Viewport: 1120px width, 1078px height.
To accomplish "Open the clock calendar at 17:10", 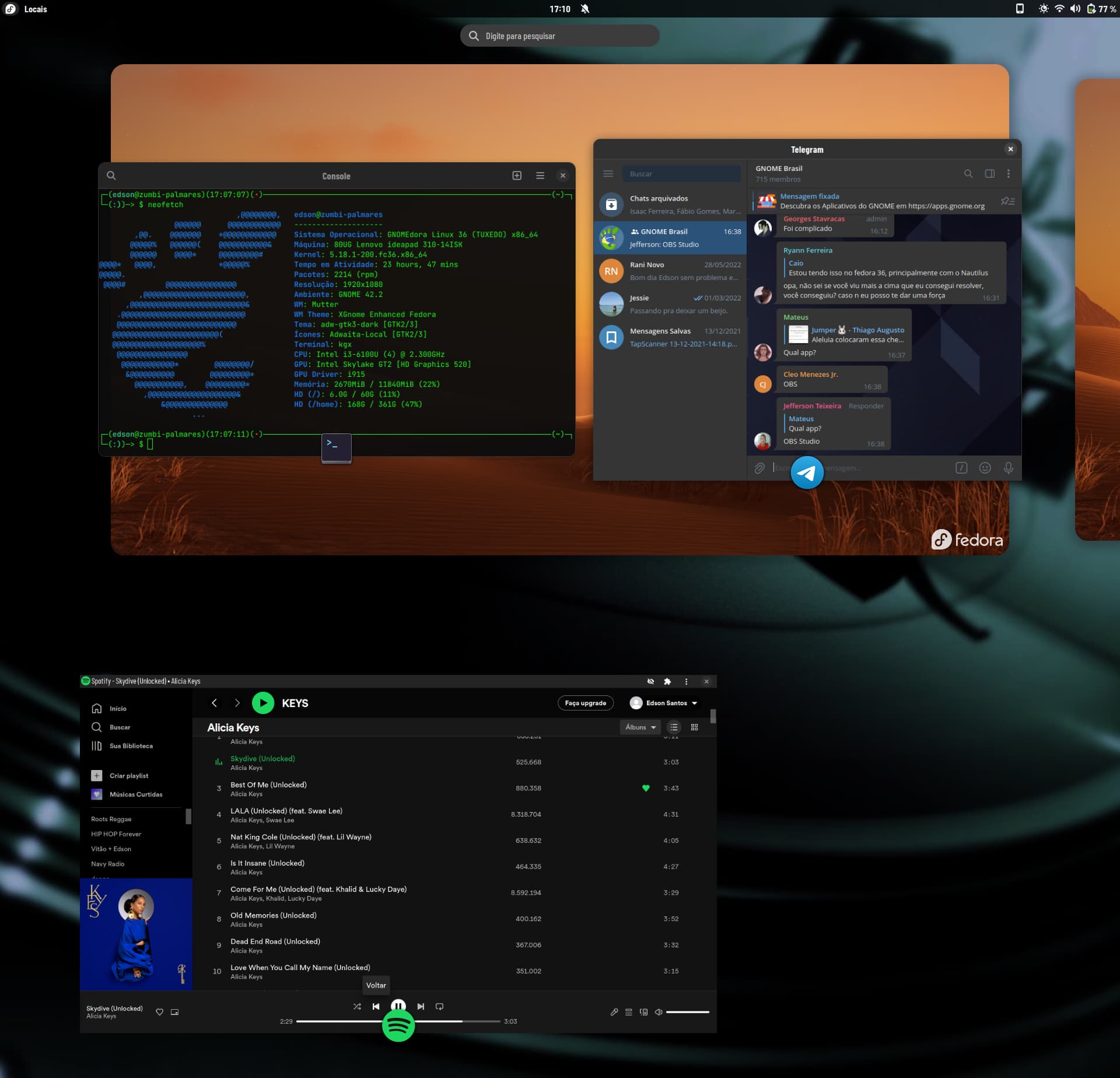I will pyautogui.click(x=559, y=9).
